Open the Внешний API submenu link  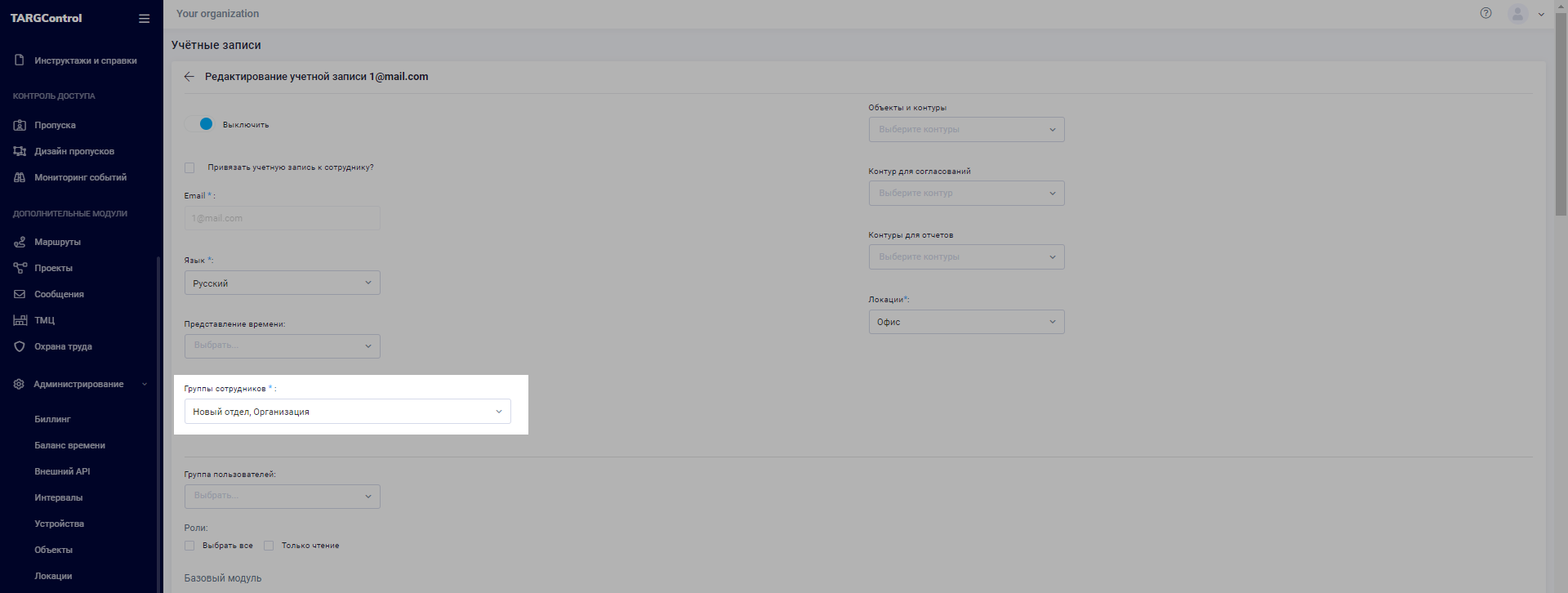pyautogui.click(x=62, y=471)
